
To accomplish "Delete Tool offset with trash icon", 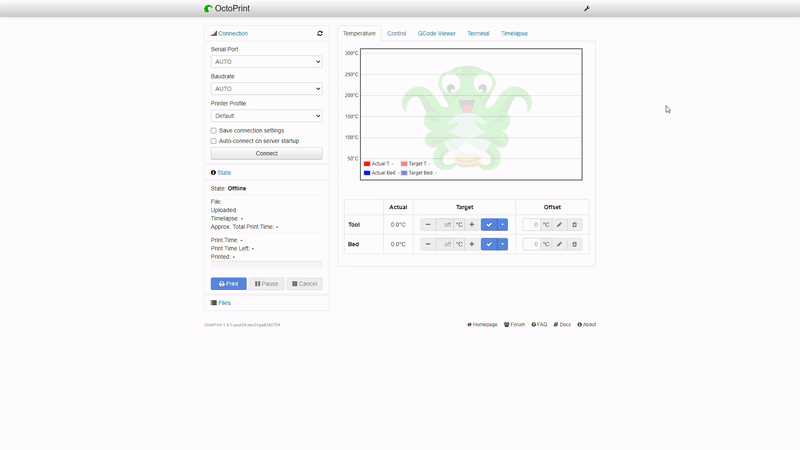I will point(574,224).
